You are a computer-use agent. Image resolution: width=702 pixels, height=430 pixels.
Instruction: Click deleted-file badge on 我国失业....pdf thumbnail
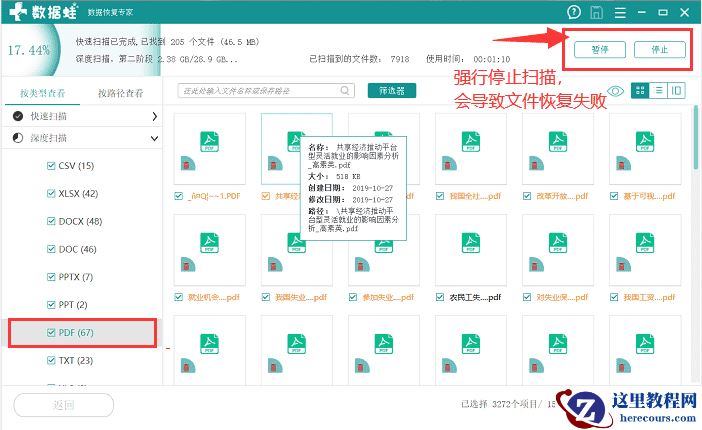275,265
